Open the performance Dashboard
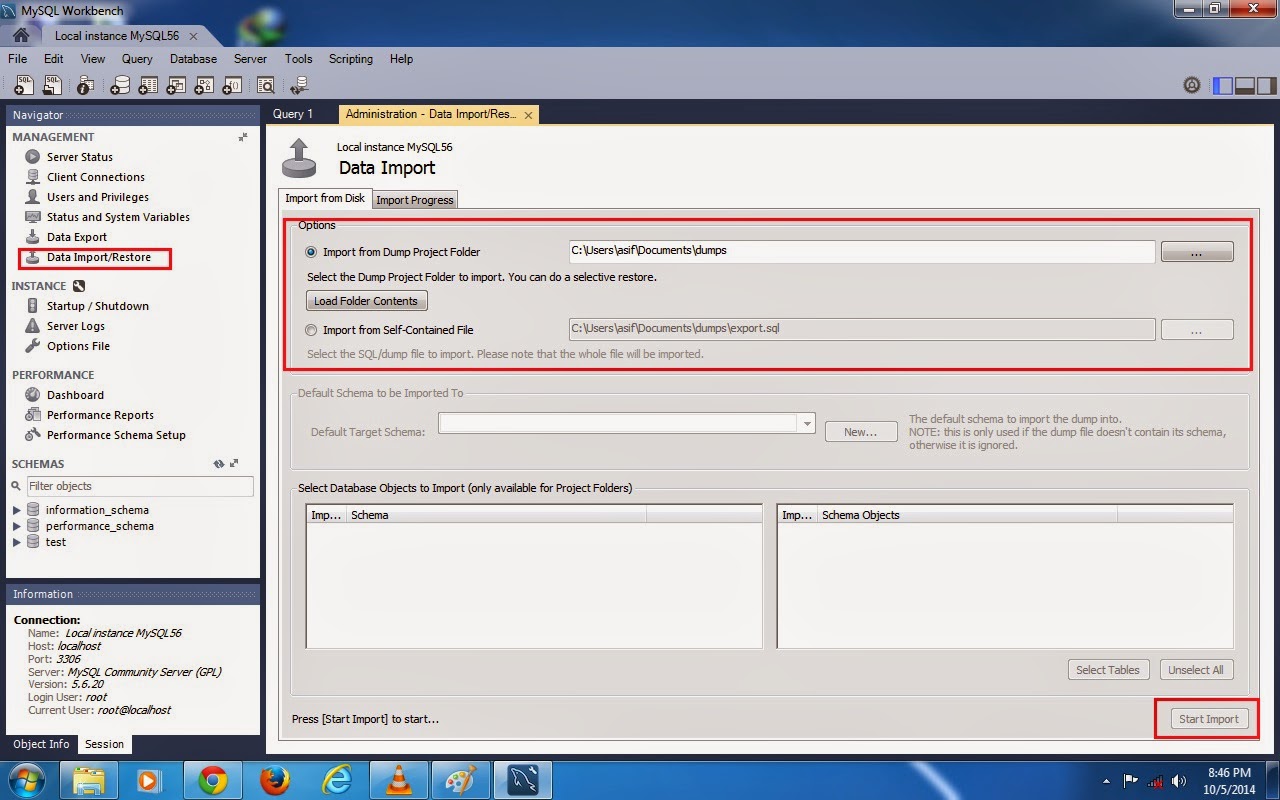 (x=75, y=395)
